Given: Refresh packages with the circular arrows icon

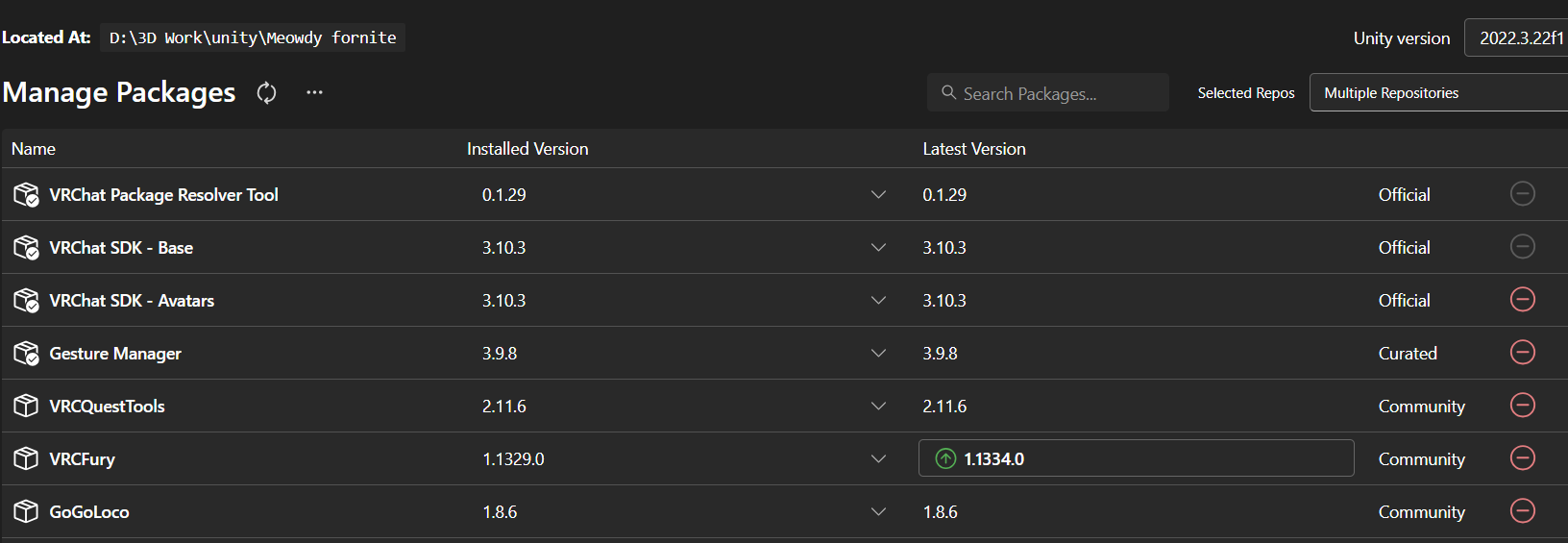Looking at the screenshot, I should (x=266, y=93).
